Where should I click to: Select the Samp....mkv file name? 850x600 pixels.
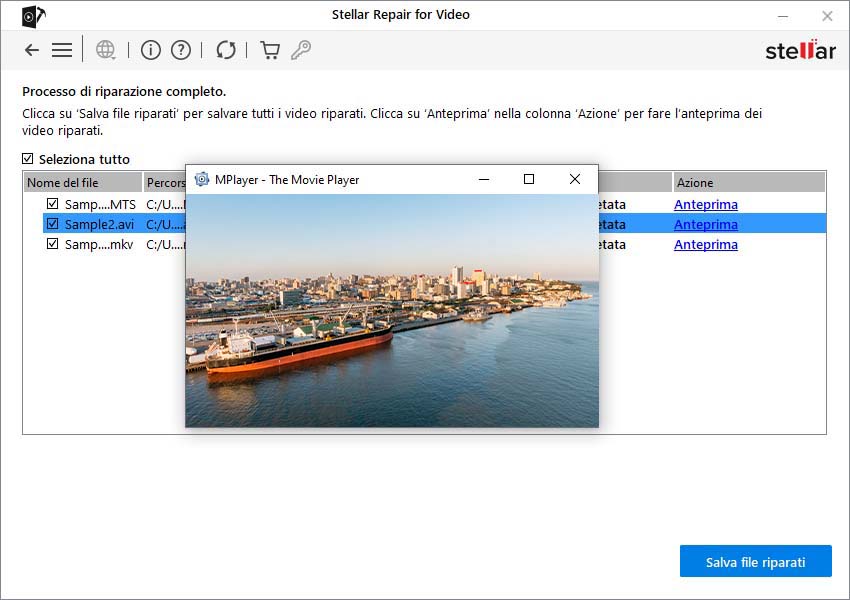tap(99, 244)
